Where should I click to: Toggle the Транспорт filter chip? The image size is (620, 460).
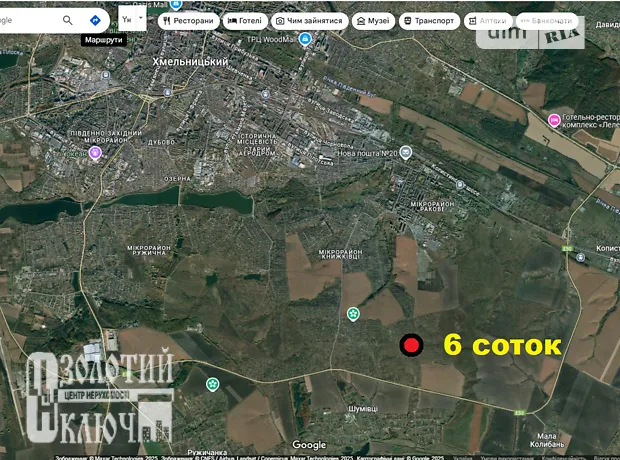click(430, 20)
